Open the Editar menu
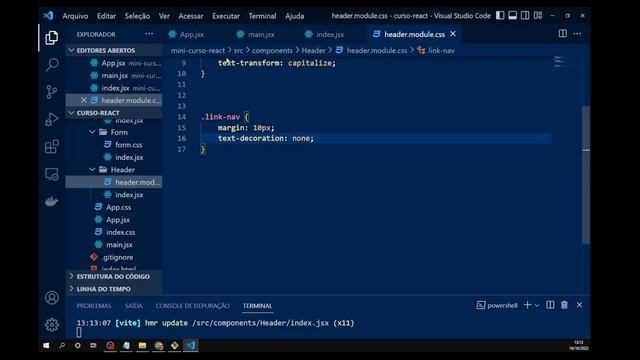 tap(106, 16)
